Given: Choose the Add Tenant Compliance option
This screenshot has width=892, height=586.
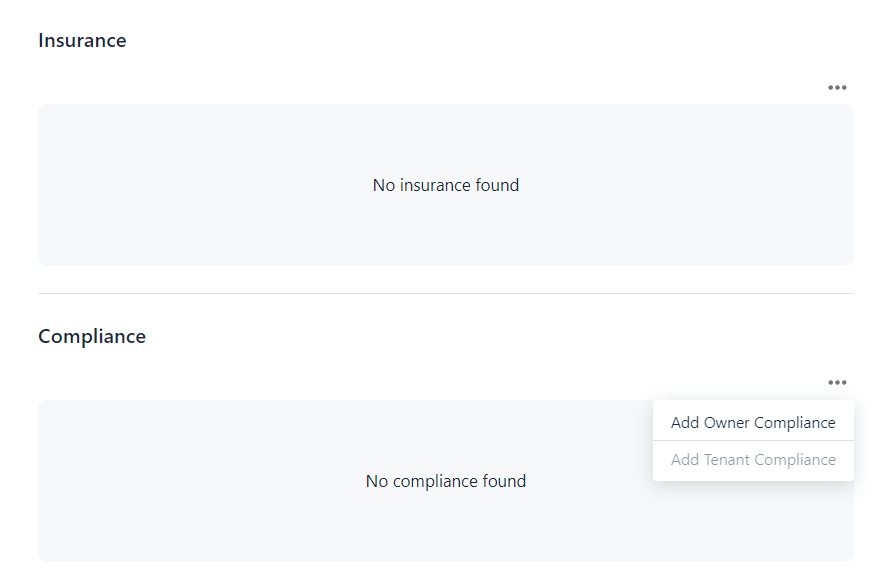Looking at the screenshot, I should [x=753, y=460].
